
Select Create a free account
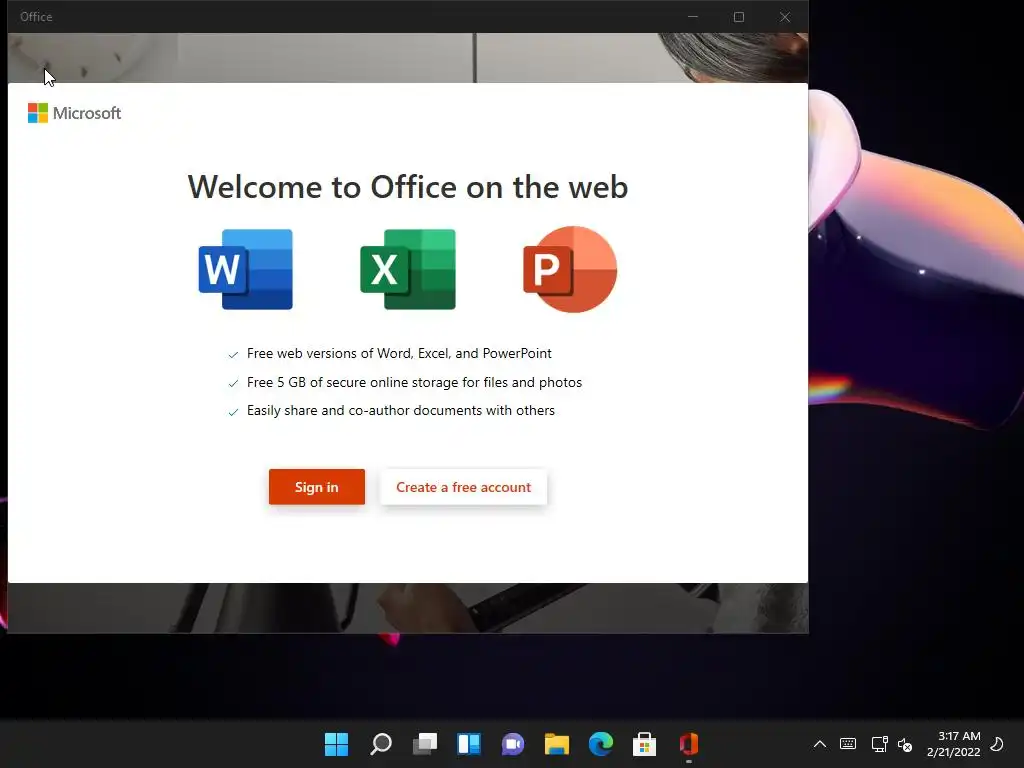pos(464,487)
